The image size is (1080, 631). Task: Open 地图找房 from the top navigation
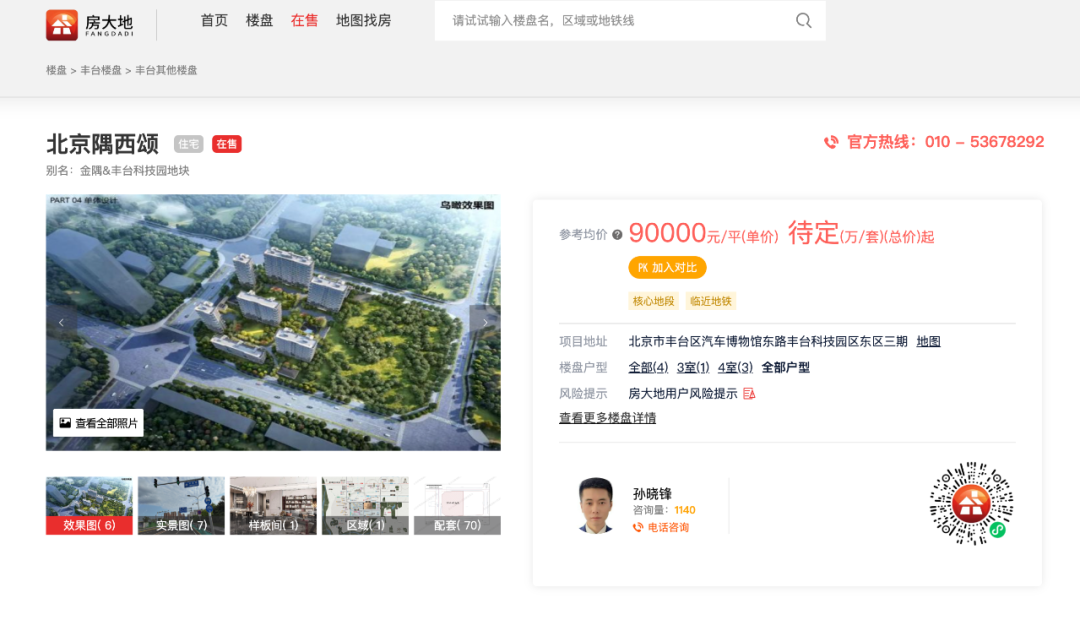(363, 21)
